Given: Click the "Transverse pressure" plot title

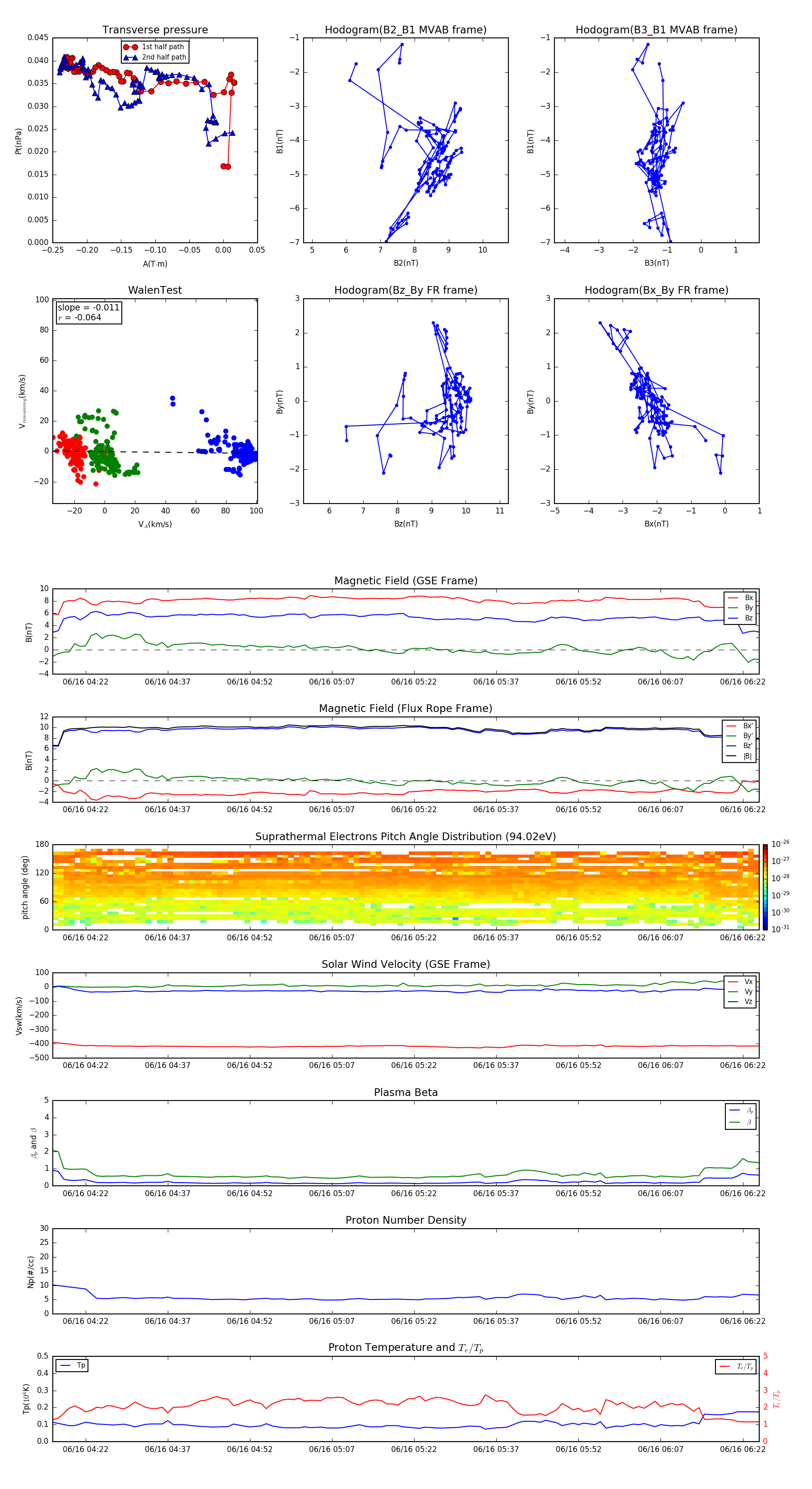Looking at the screenshot, I should pyautogui.click(x=155, y=30).
